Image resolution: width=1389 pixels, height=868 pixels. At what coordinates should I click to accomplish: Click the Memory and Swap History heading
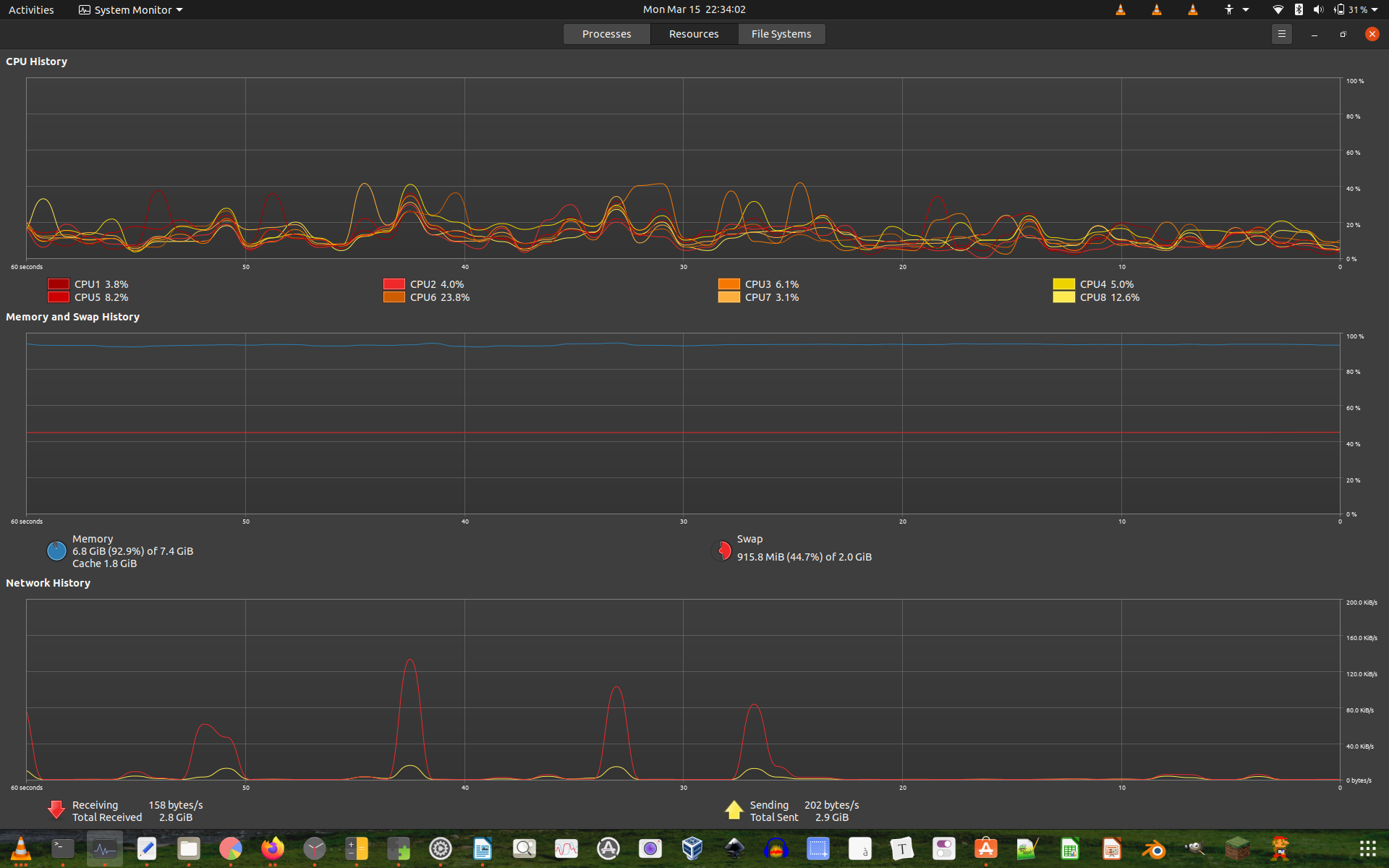pyautogui.click(x=72, y=317)
